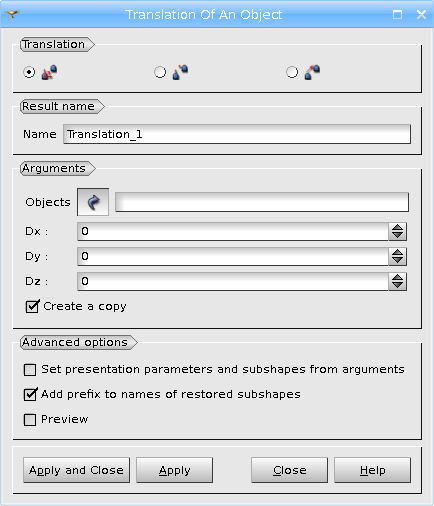Open Help for translation dialog
Viewport: 434px width, 506px height.
[372, 470]
